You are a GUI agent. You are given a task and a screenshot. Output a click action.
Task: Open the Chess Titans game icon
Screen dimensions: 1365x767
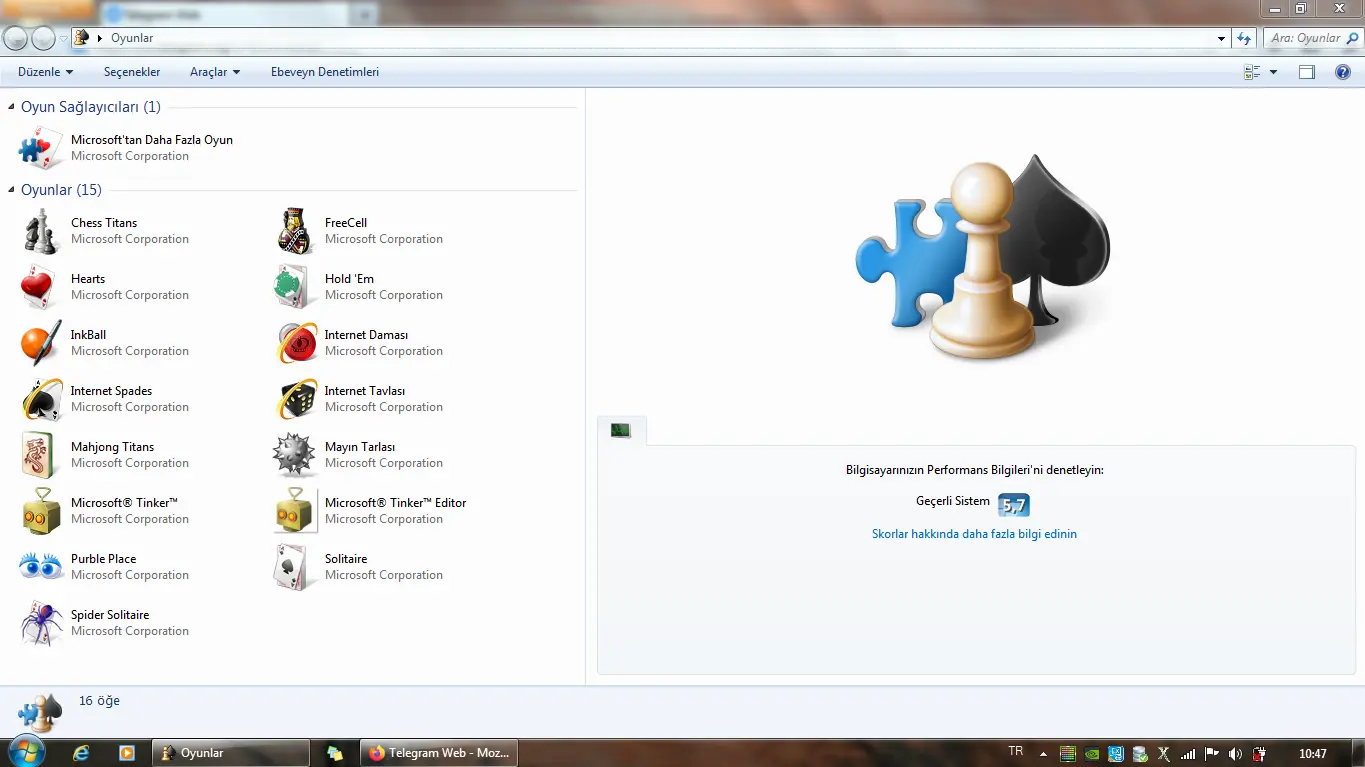pos(41,231)
